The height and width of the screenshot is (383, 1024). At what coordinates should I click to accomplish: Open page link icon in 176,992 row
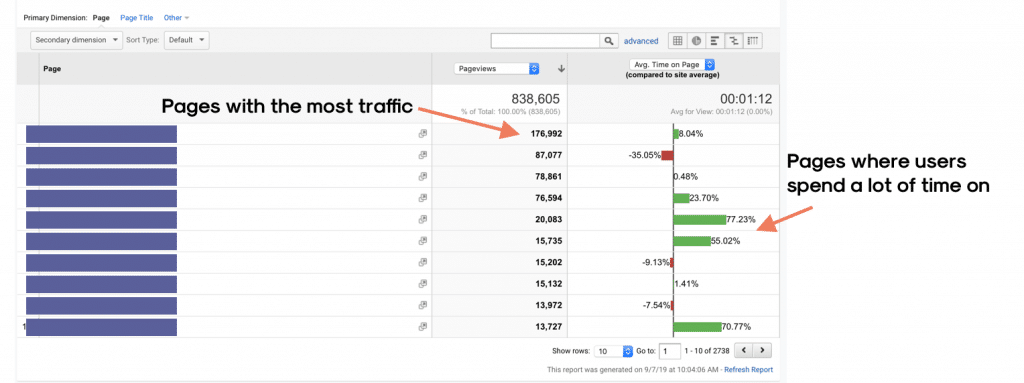tap(423, 134)
